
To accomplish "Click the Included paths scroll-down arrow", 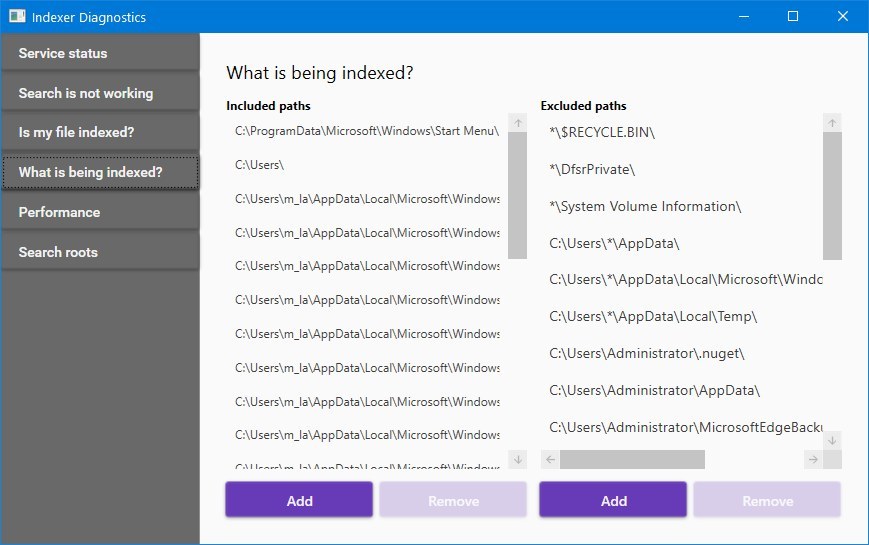I will 518,459.
